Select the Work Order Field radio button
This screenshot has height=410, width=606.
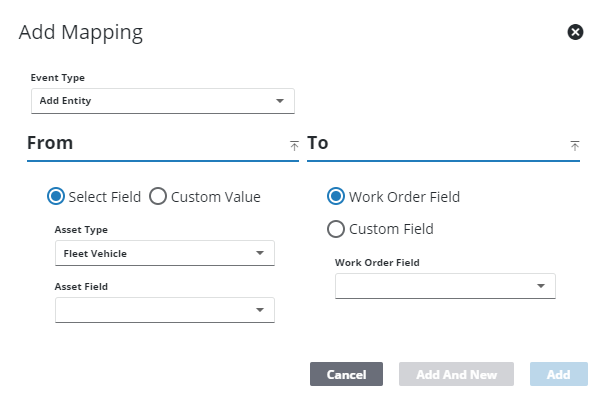(x=336, y=197)
